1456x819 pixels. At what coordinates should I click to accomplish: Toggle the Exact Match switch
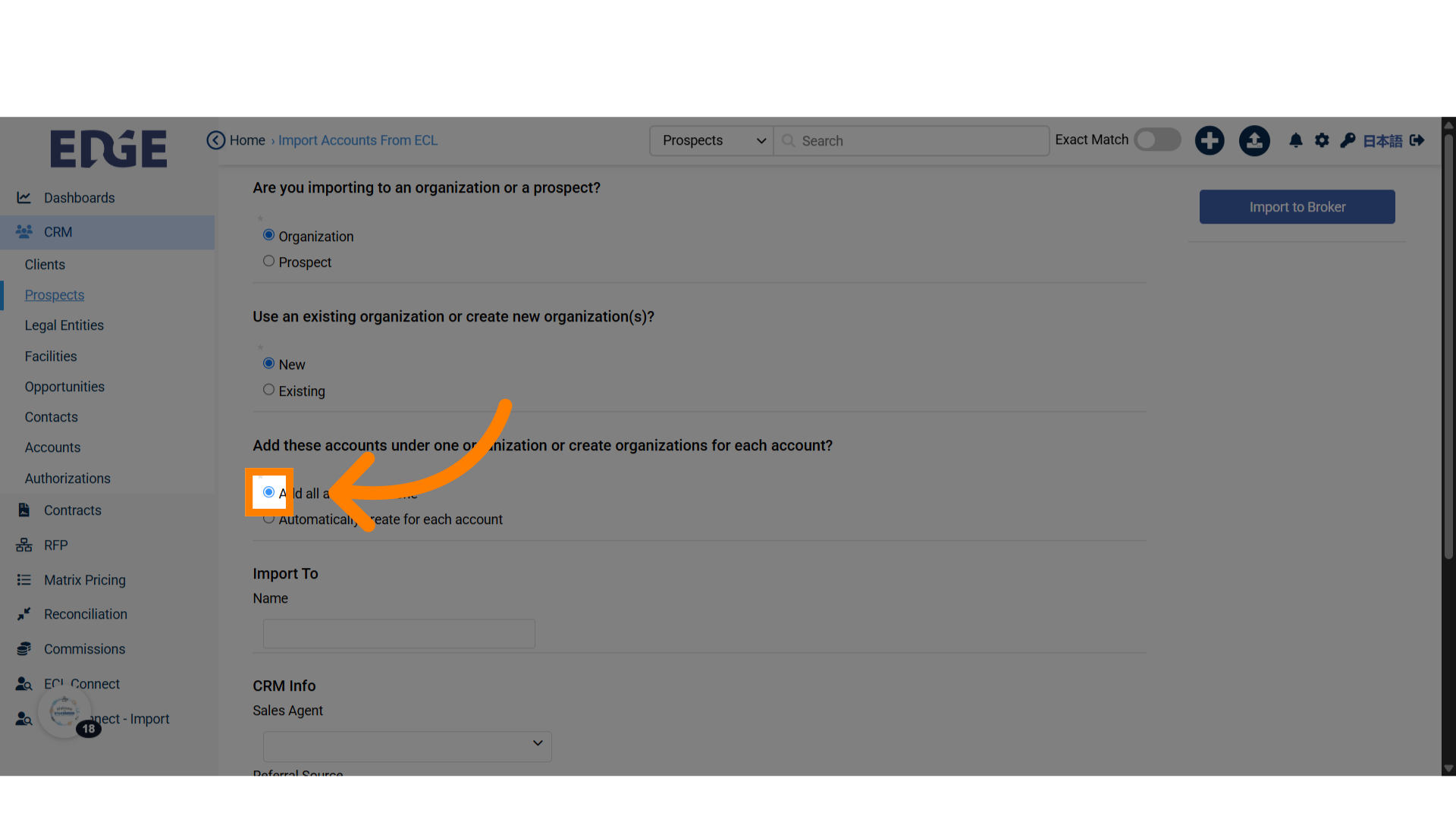[x=1157, y=140]
